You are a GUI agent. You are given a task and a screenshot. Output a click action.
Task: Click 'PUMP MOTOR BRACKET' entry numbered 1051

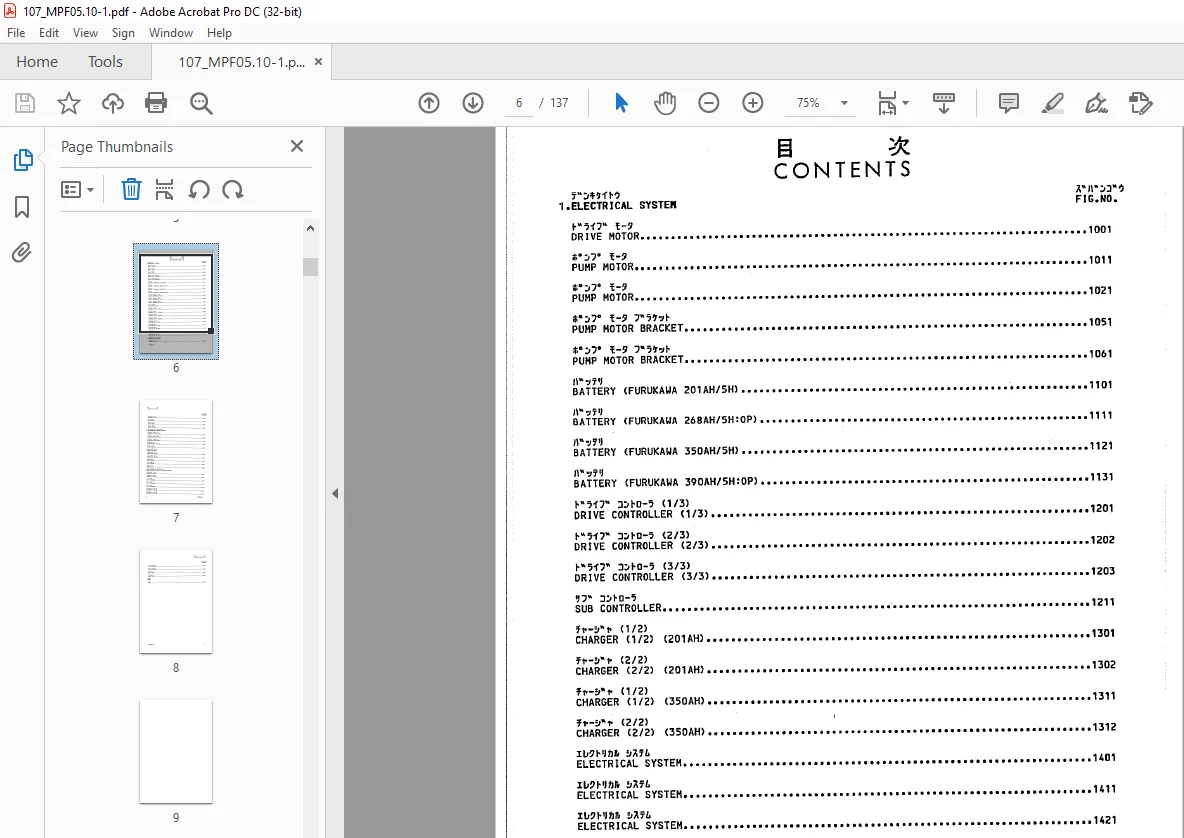pos(842,323)
